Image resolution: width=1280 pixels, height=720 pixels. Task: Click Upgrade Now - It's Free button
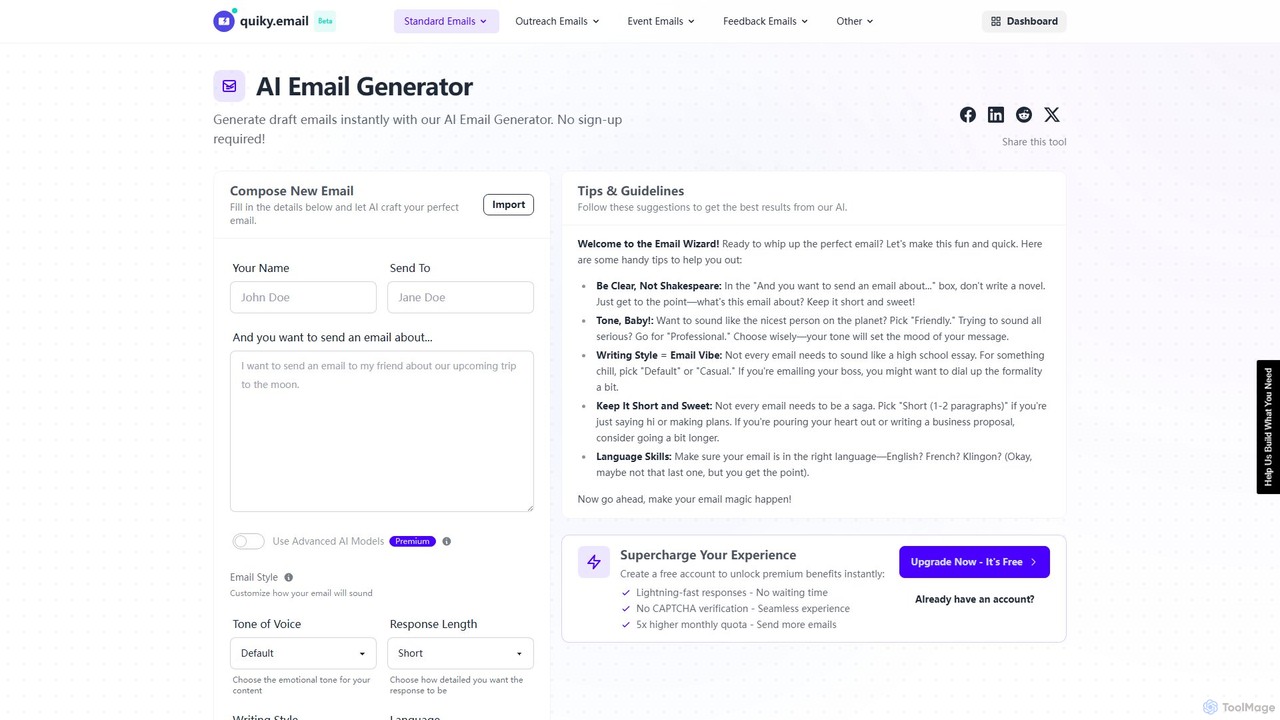(x=974, y=562)
